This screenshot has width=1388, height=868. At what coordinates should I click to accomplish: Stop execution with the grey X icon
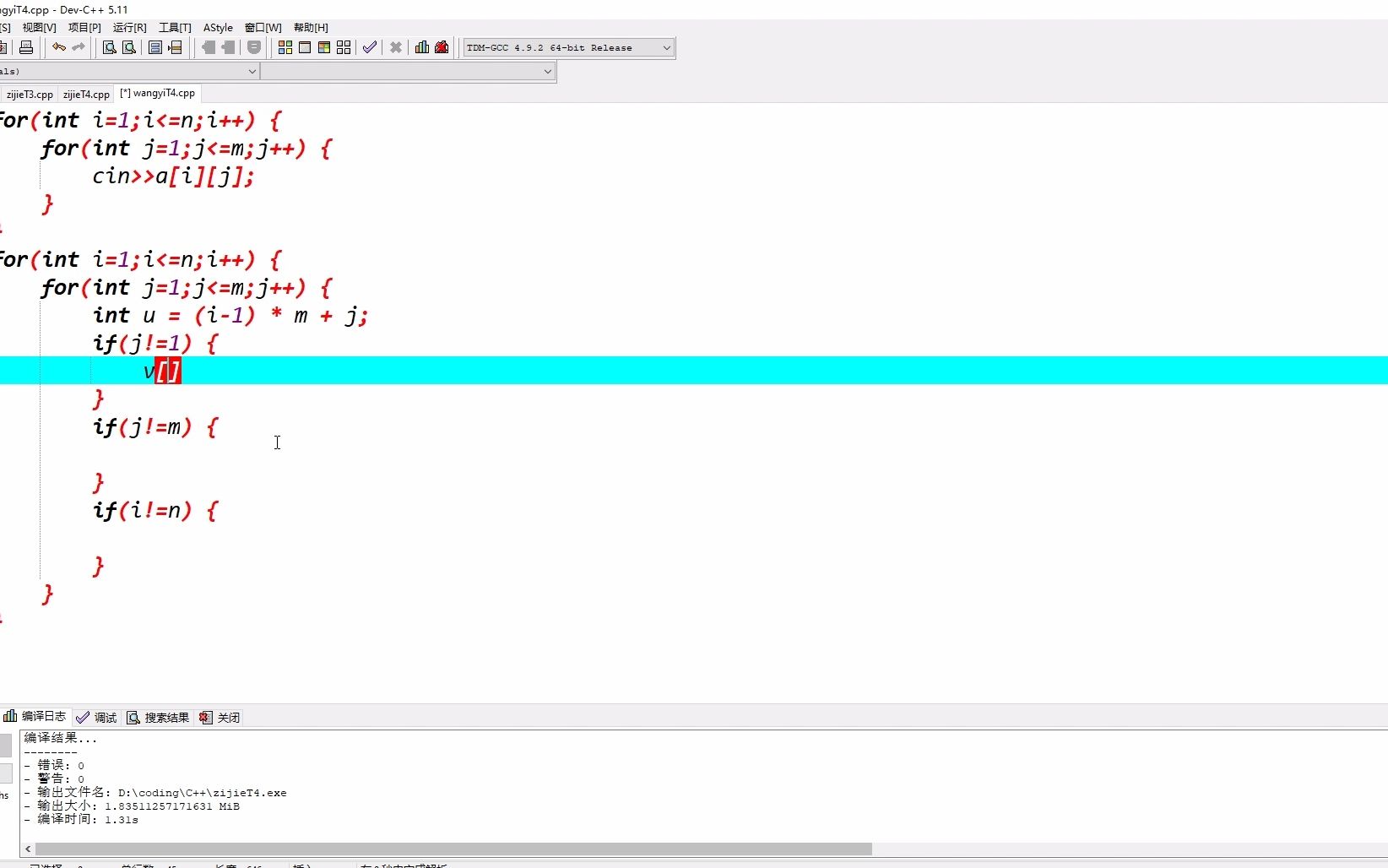click(395, 47)
